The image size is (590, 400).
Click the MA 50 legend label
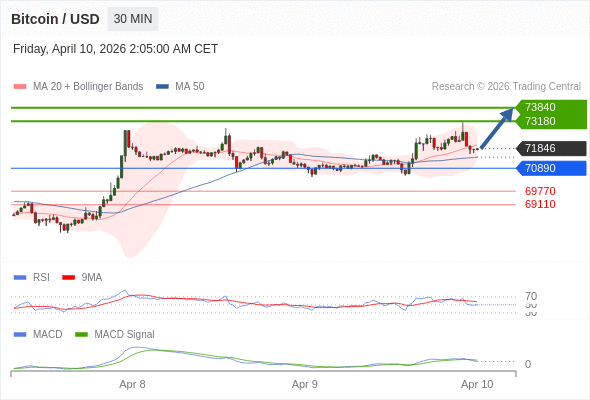190,87
